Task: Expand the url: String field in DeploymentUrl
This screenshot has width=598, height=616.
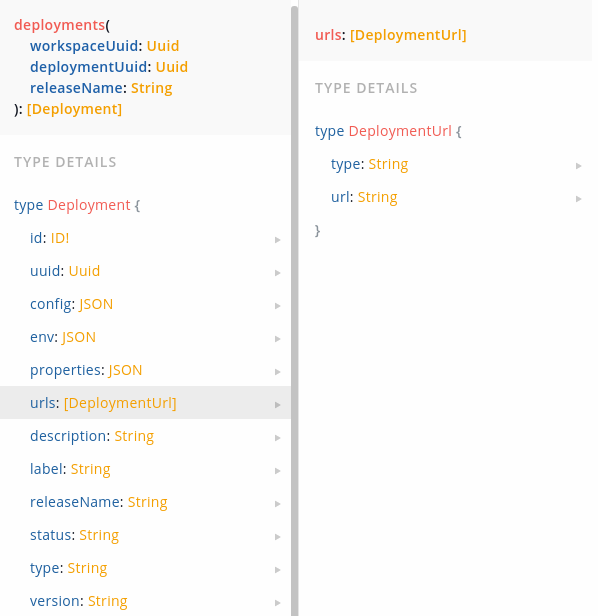Action: coord(448,197)
